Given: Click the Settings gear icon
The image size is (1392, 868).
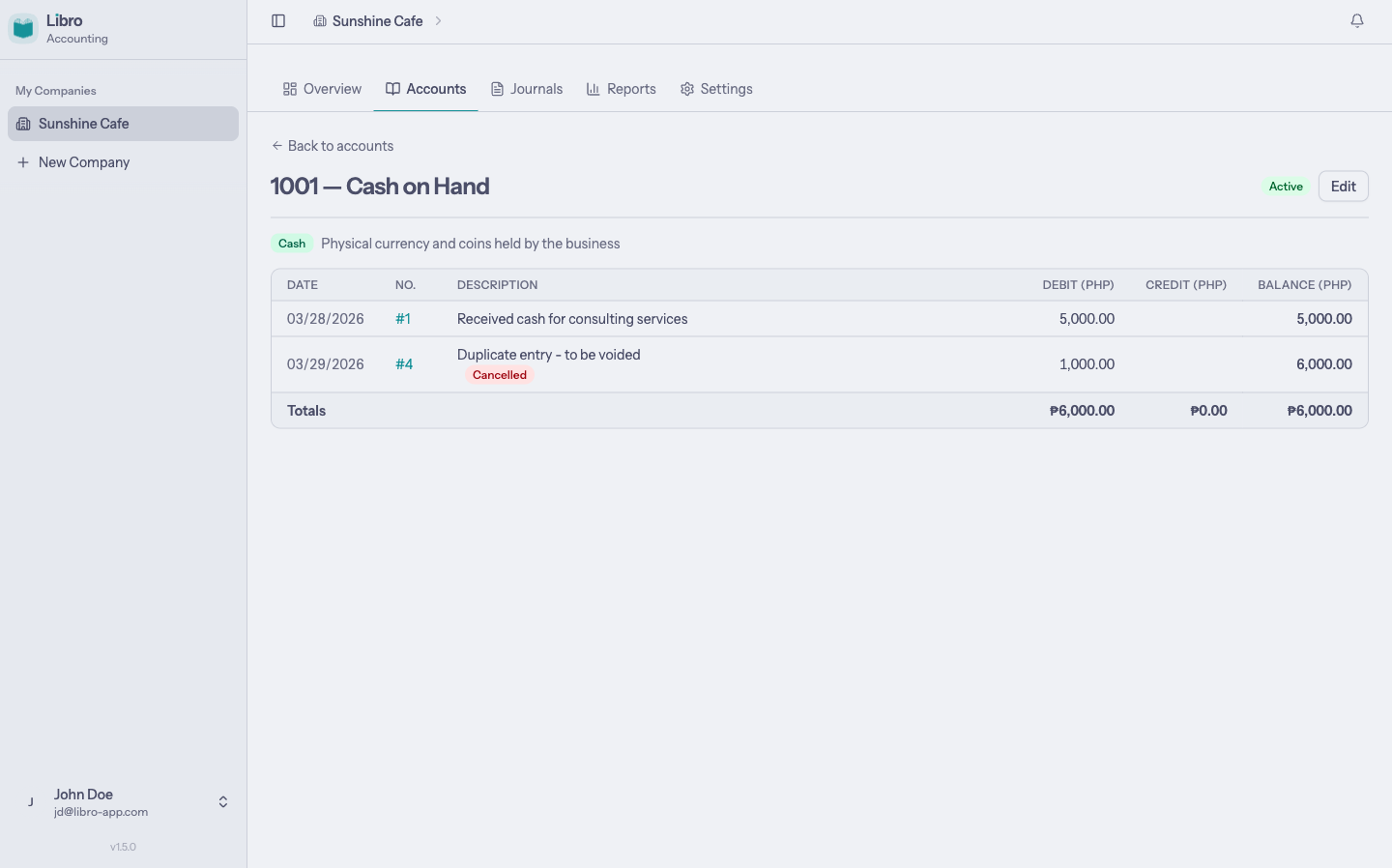Looking at the screenshot, I should coord(686,88).
